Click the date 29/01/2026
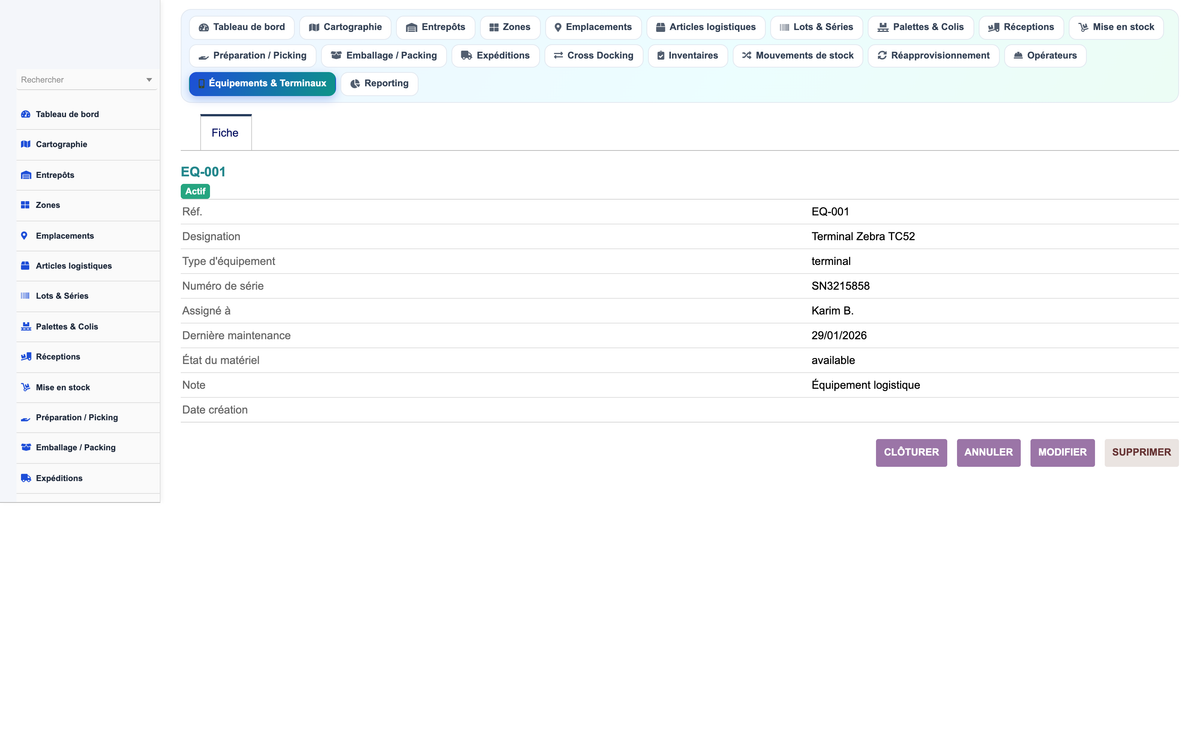 coord(839,336)
